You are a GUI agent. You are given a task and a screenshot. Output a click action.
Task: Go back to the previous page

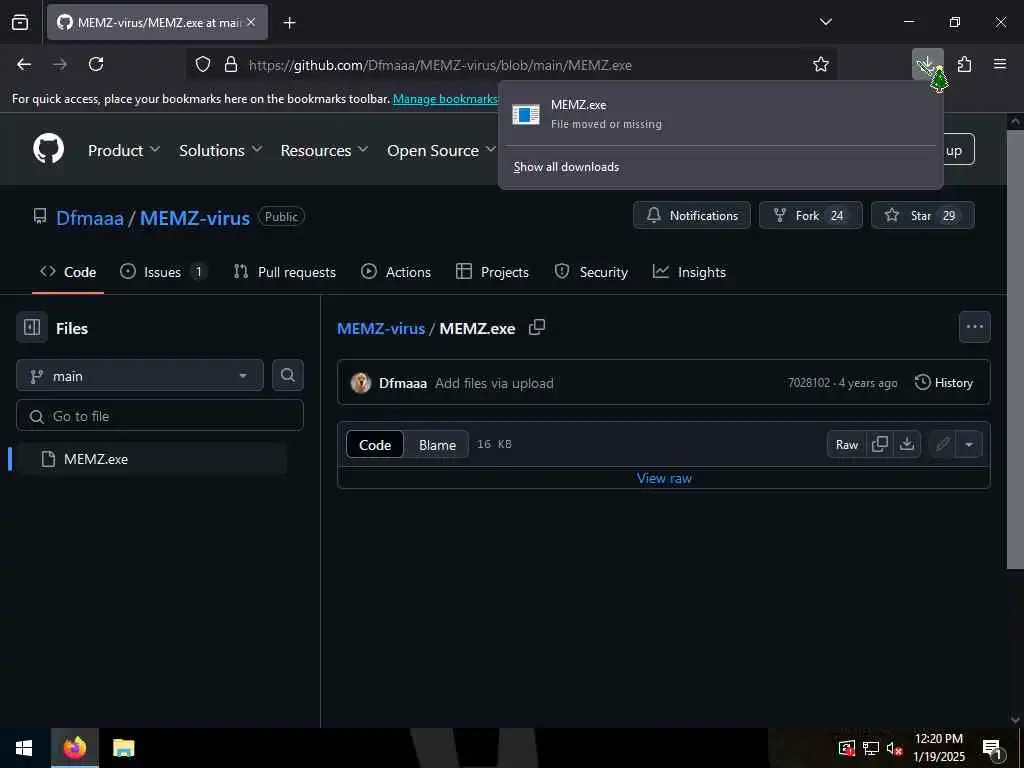pyautogui.click(x=24, y=64)
